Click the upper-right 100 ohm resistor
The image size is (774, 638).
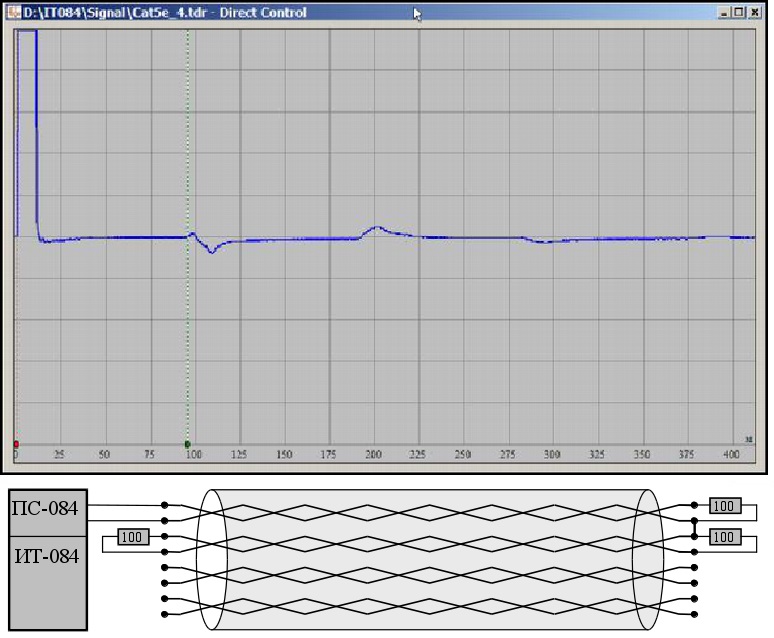click(x=725, y=506)
